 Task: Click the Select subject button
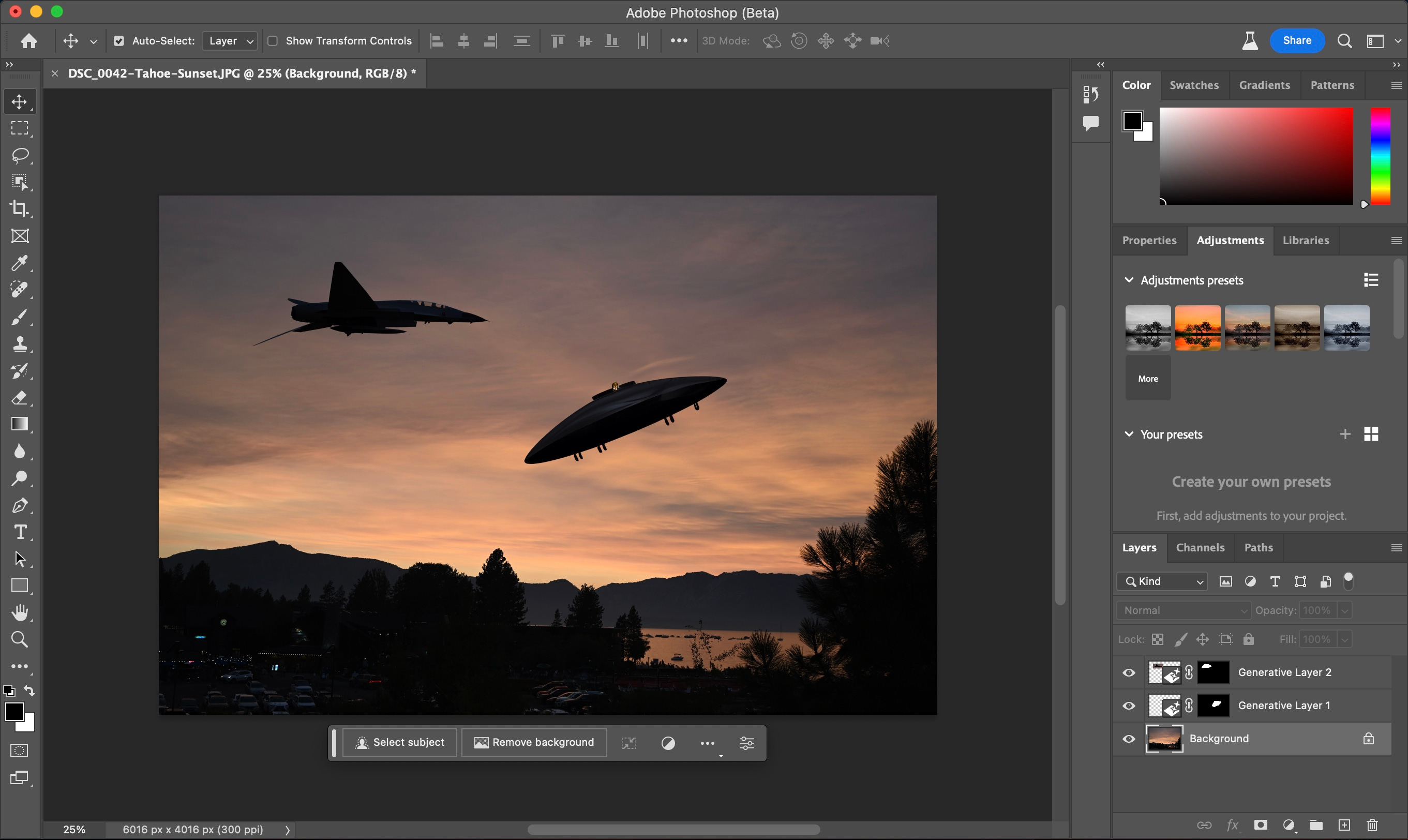[400, 743]
